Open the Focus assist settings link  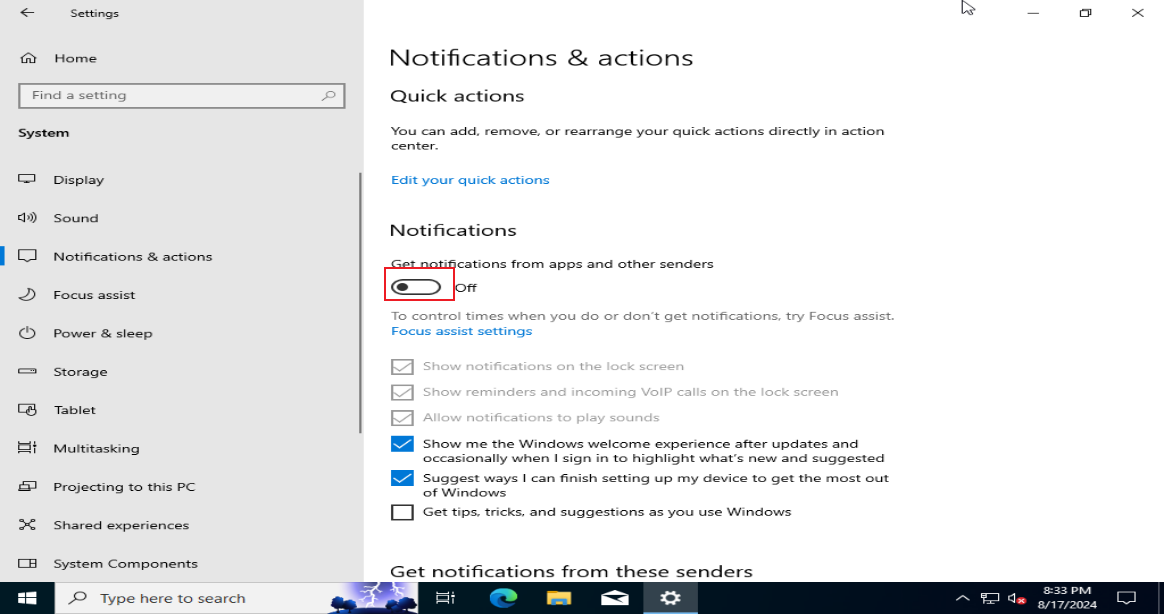coord(462,331)
